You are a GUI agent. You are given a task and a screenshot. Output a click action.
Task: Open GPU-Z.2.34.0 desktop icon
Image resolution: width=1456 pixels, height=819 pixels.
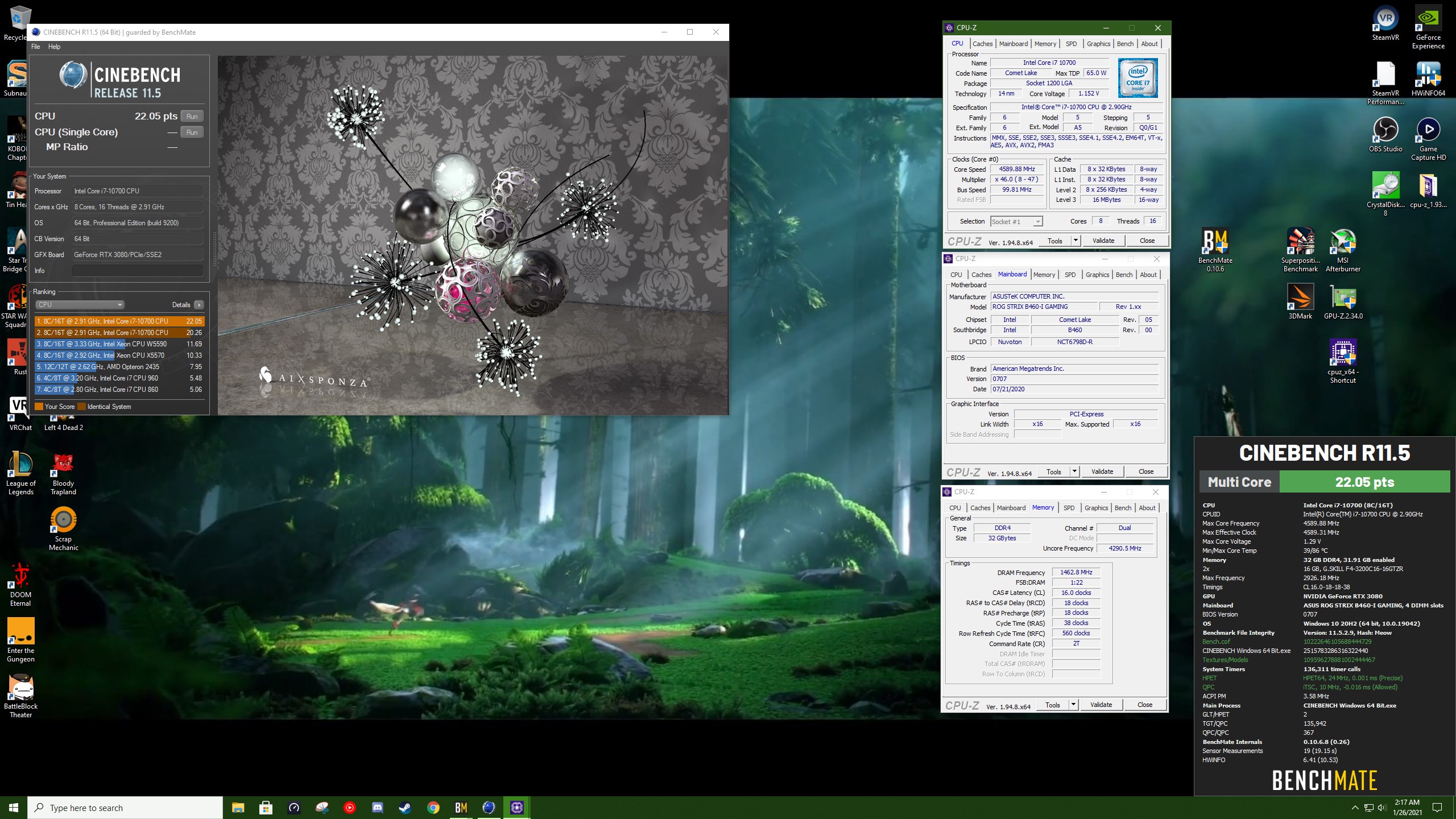(1343, 301)
